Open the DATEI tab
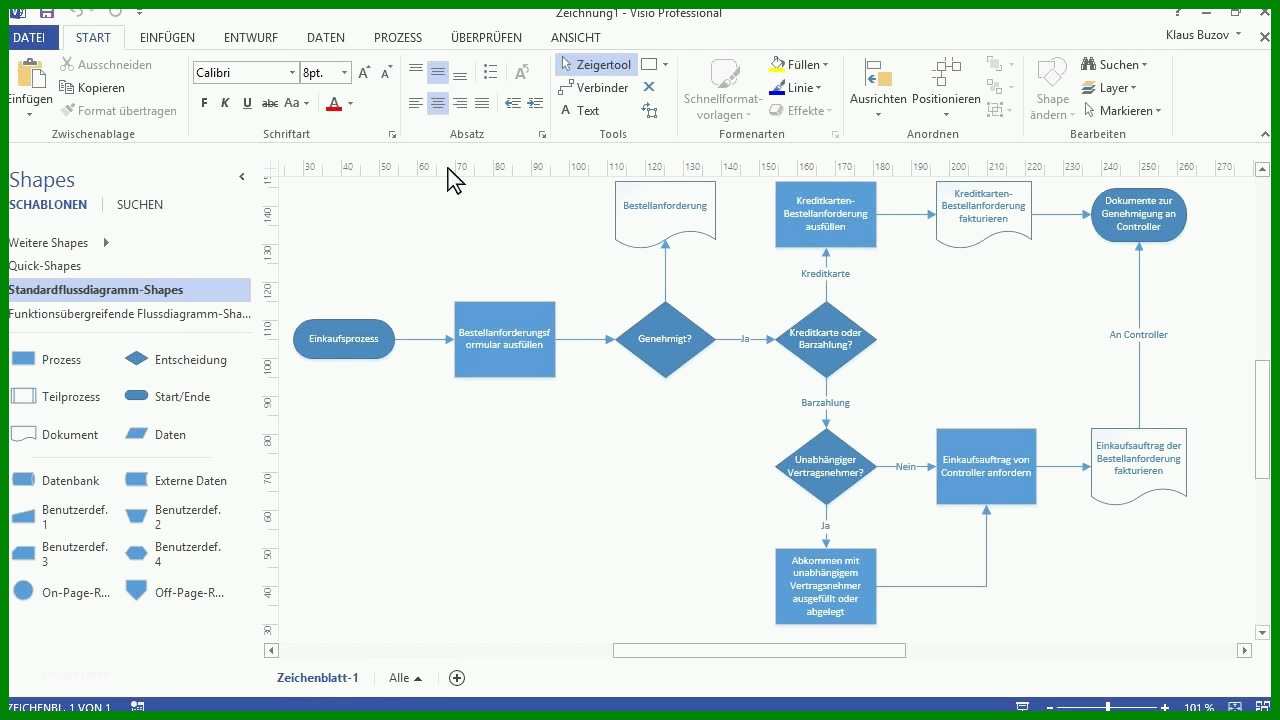 pos(29,37)
